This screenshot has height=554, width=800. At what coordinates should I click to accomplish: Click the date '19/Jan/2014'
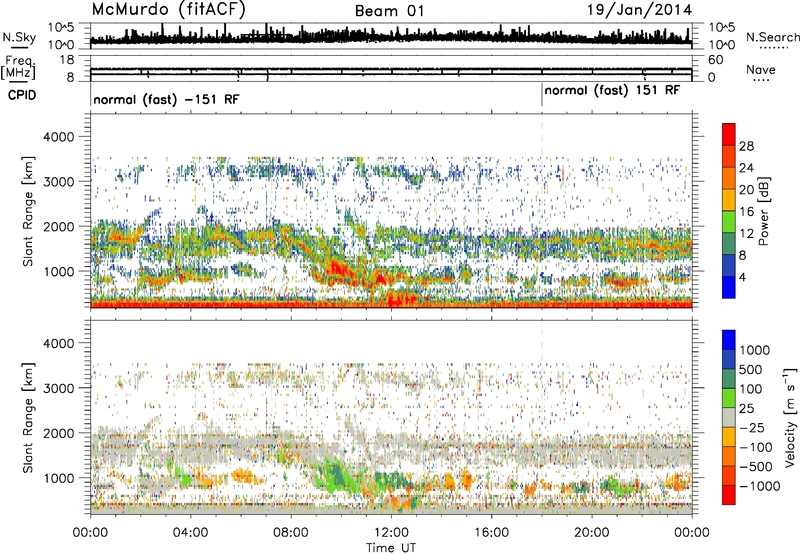(x=639, y=10)
